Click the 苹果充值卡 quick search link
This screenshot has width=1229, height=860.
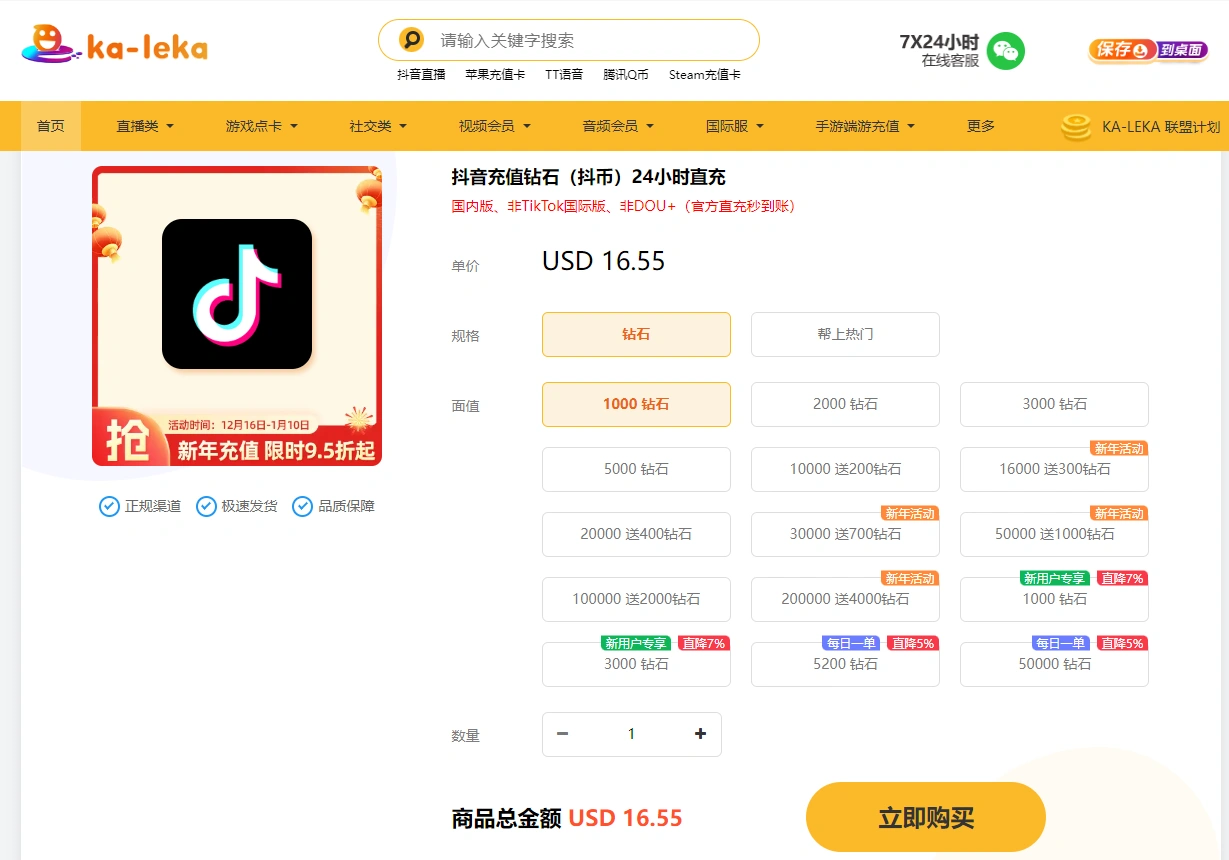click(x=495, y=74)
